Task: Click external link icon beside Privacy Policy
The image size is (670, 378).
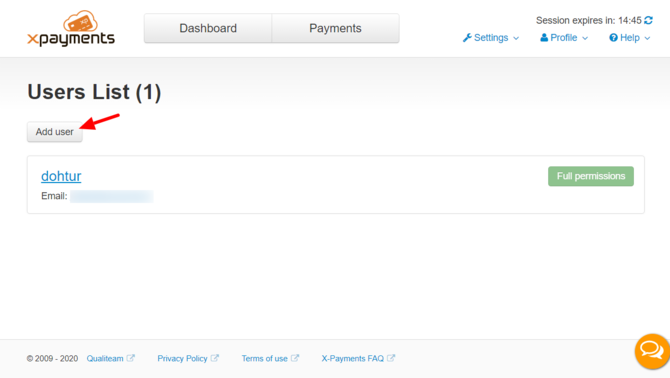Action: point(215,358)
